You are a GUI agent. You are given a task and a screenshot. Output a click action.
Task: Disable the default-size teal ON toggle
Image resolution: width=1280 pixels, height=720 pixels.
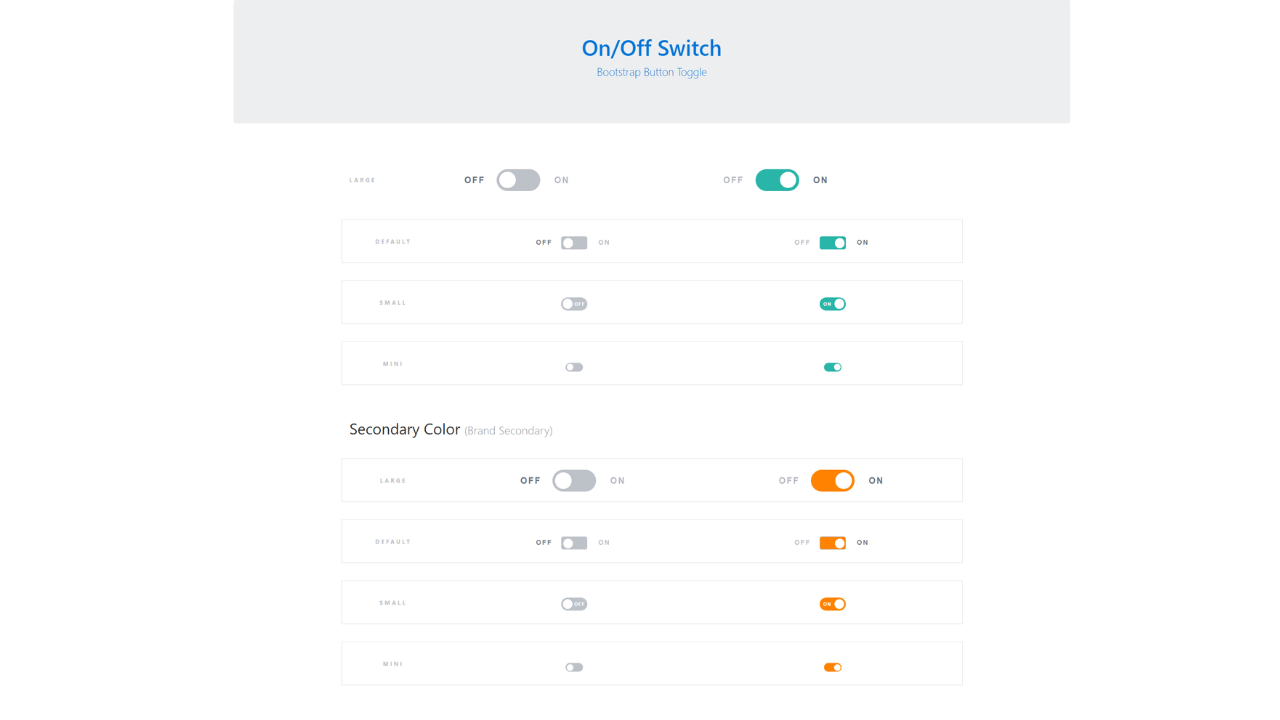point(832,242)
